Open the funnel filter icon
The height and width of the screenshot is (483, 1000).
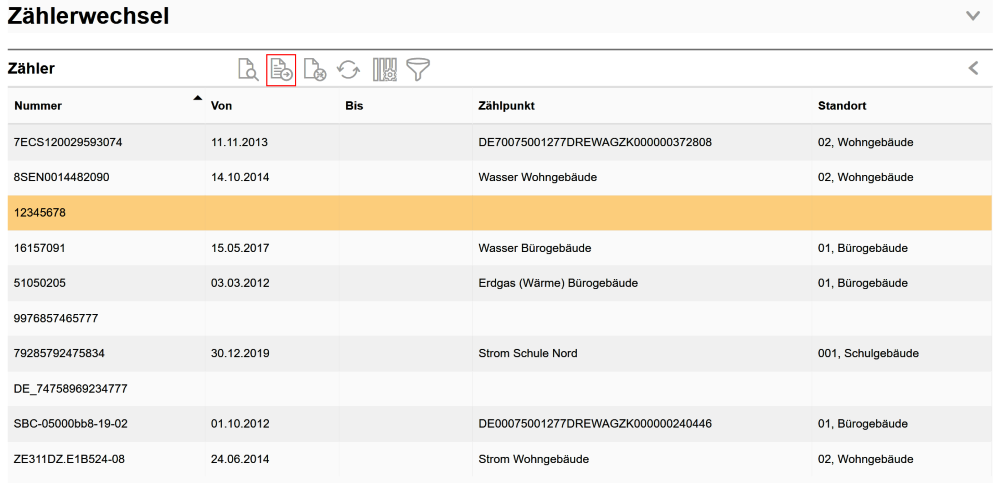click(418, 70)
